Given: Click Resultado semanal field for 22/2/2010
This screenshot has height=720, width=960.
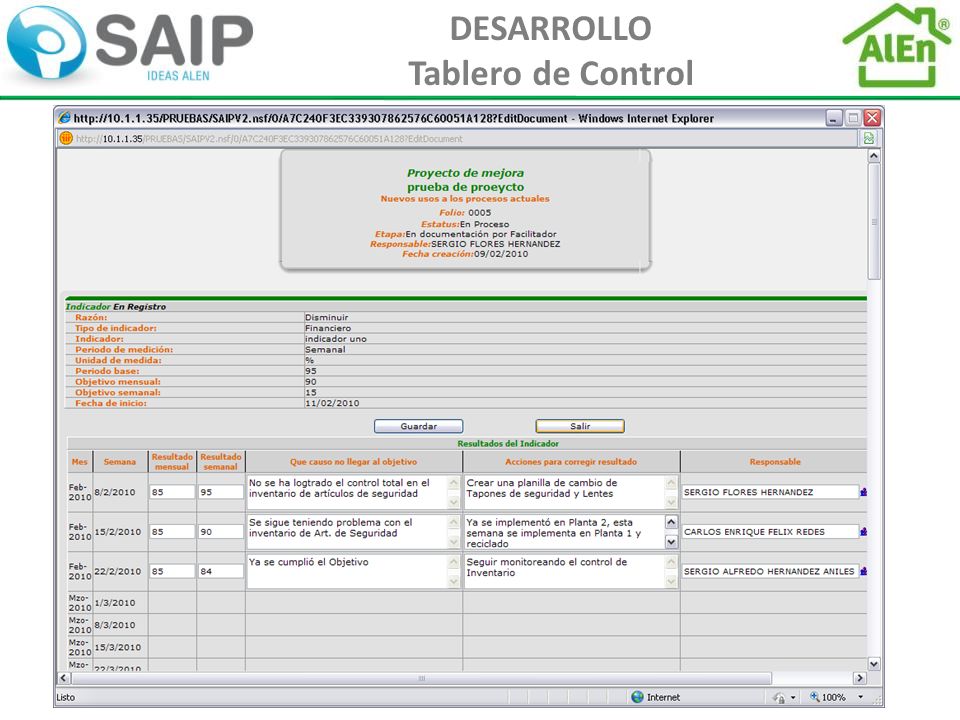Looking at the screenshot, I should tap(220, 571).
